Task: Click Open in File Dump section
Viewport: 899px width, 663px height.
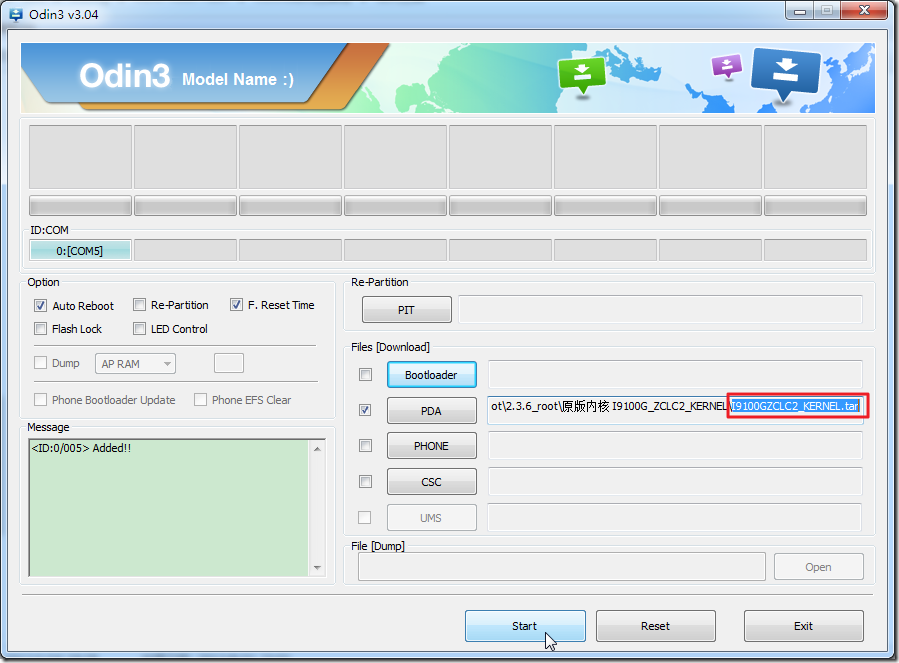Action: pos(818,567)
